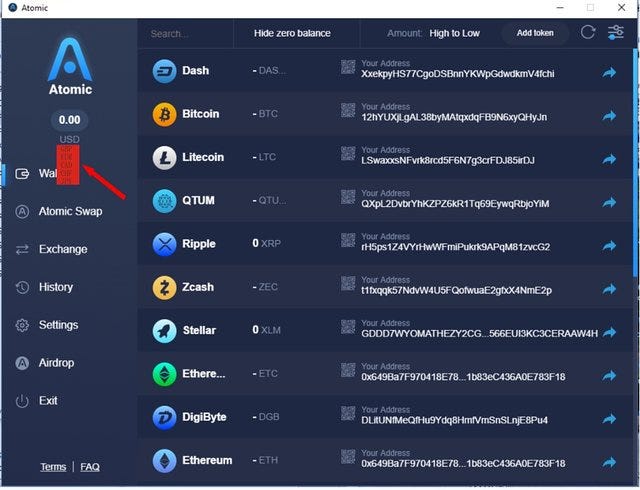Click the send arrow for Litecoin
The width and height of the screenshot is (640, 490).
pyautogui.click(x=609, y=159)
